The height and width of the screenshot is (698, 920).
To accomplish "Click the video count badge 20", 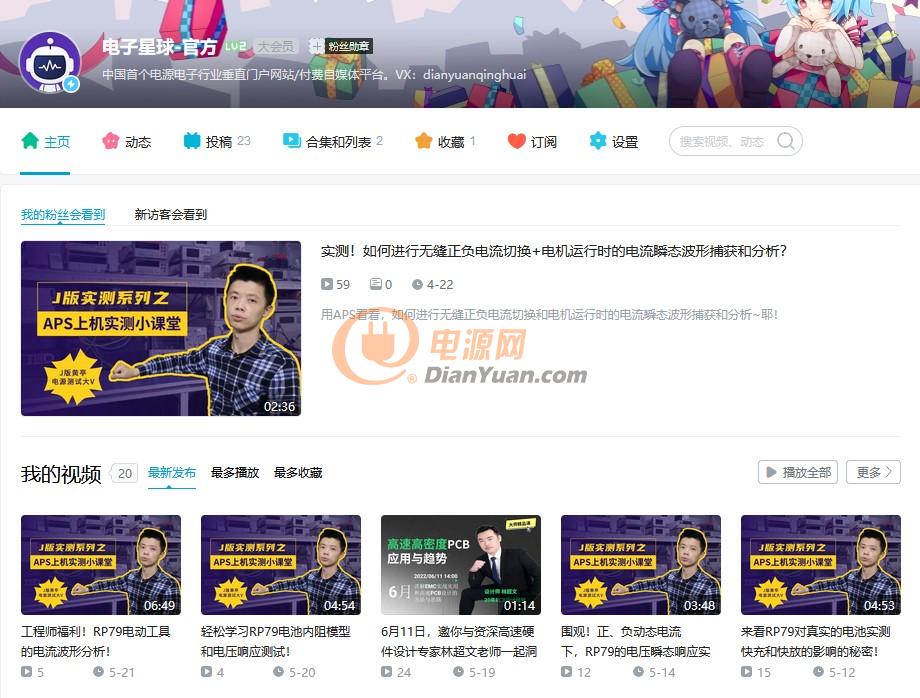I will pos(124,473).
